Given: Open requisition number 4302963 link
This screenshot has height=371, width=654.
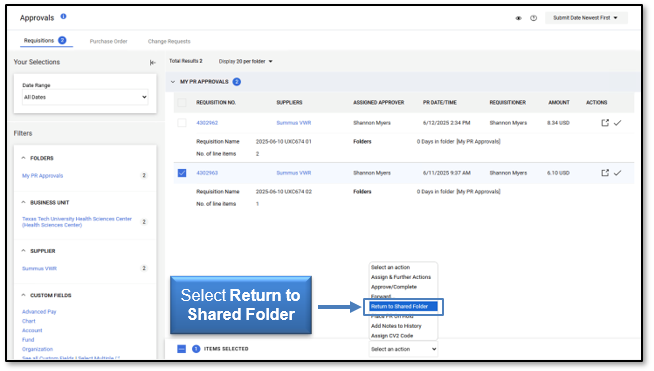Looking at the screenshot, I should point(207,173).
